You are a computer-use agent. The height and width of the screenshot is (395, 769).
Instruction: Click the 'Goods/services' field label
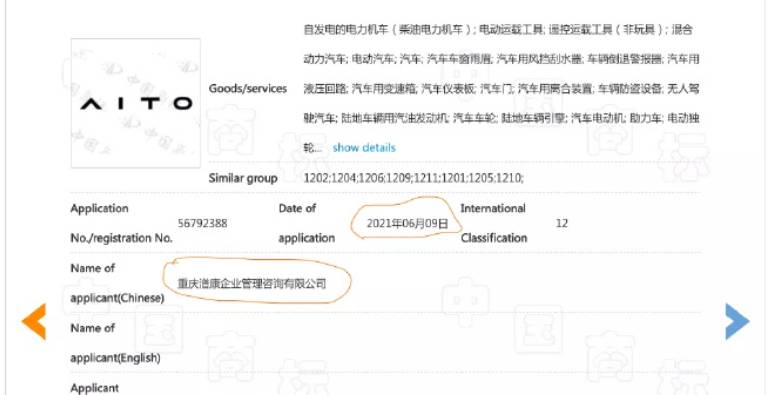(x=248, y=89)
